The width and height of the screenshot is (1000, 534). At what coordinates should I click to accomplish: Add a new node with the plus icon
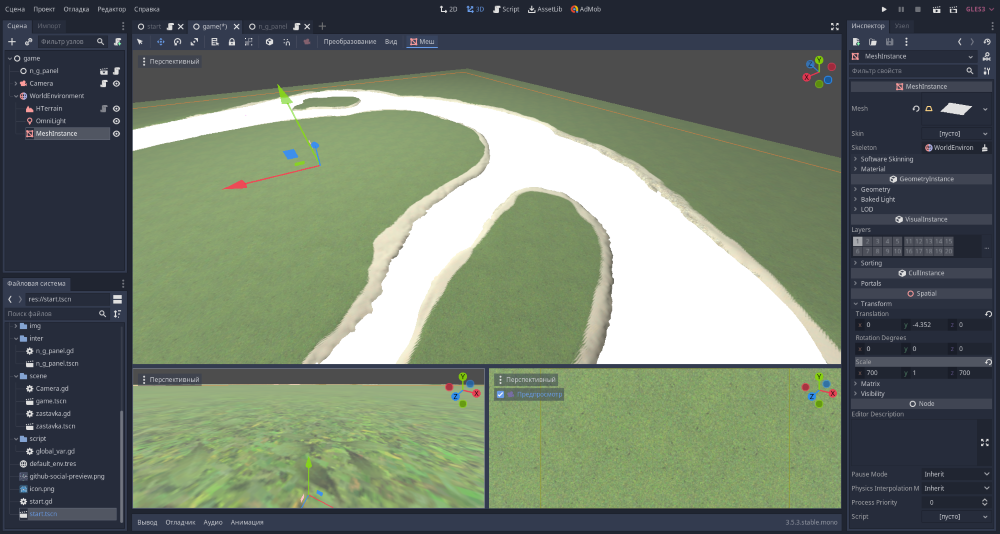12,42
